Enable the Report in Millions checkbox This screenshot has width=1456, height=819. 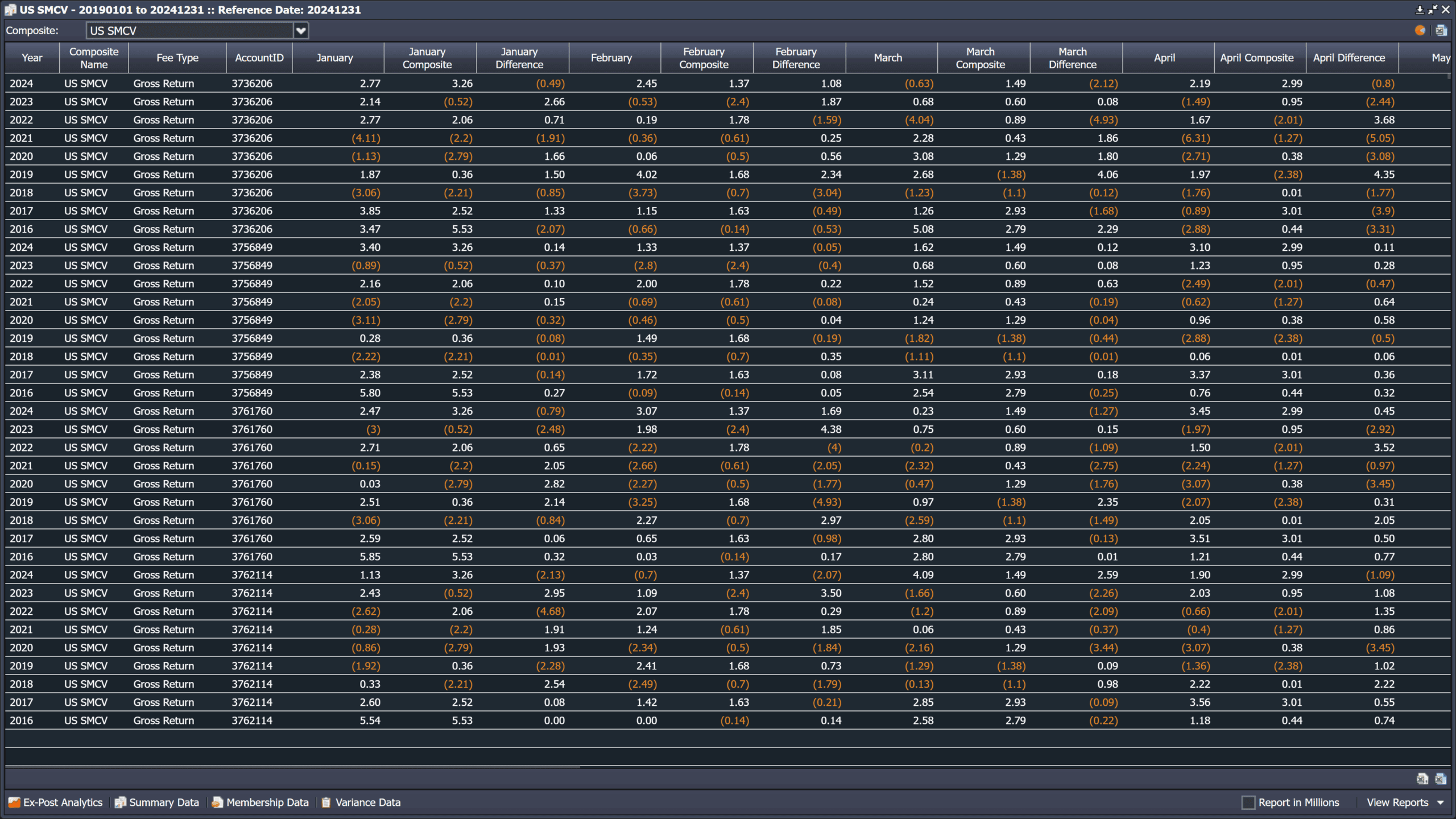1248,803
